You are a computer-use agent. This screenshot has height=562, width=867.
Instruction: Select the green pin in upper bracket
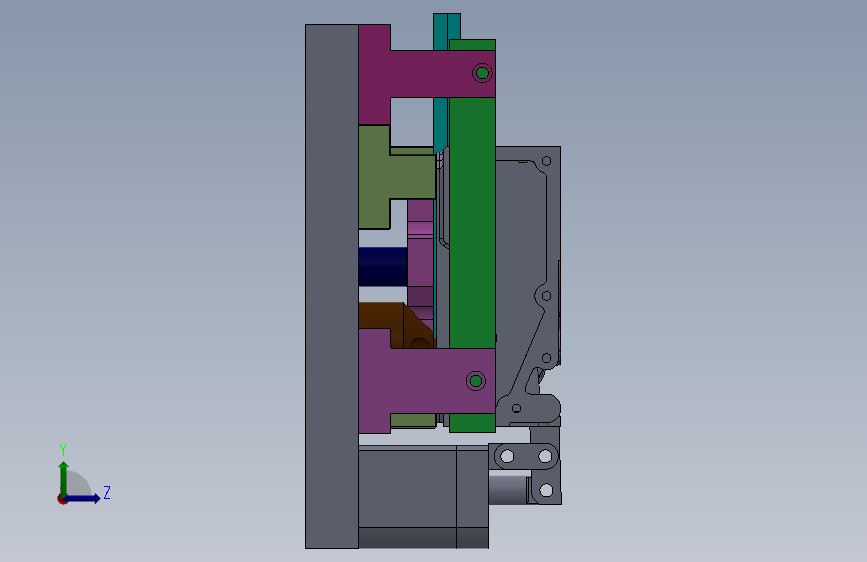pyautogui.click(x=482, y=73)
